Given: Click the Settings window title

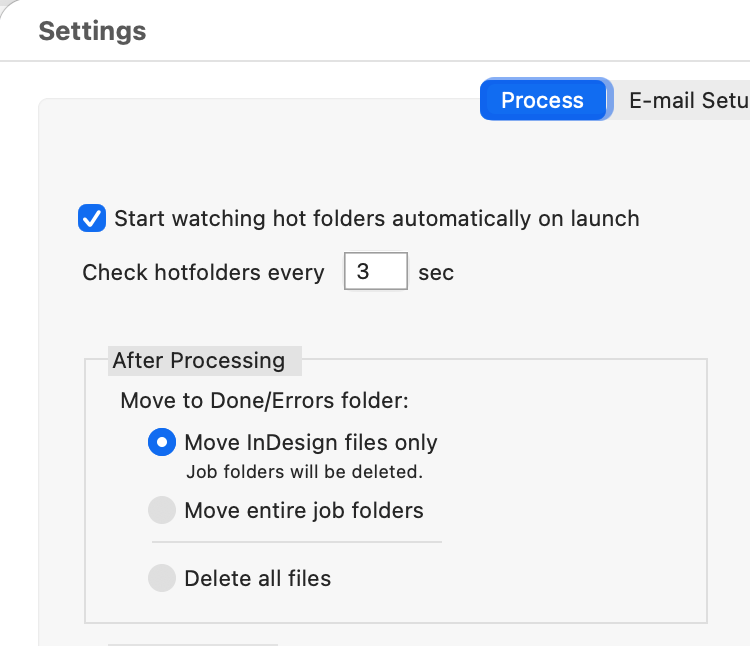Looking at the screenshot, I should coord(92,31).
